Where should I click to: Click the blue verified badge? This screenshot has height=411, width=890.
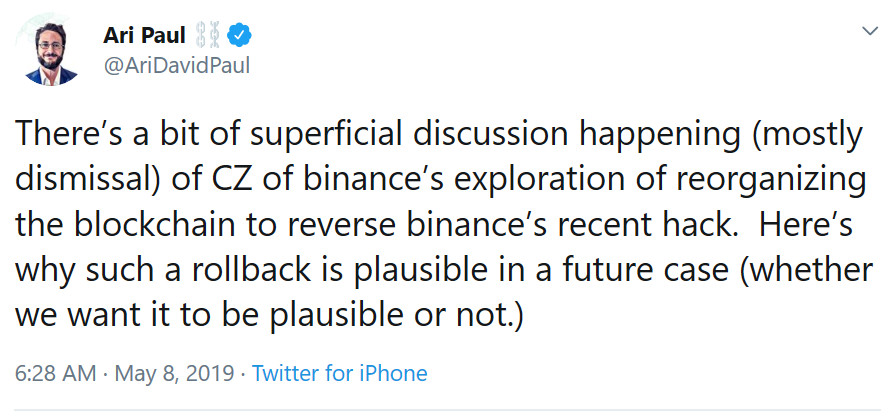239,37
